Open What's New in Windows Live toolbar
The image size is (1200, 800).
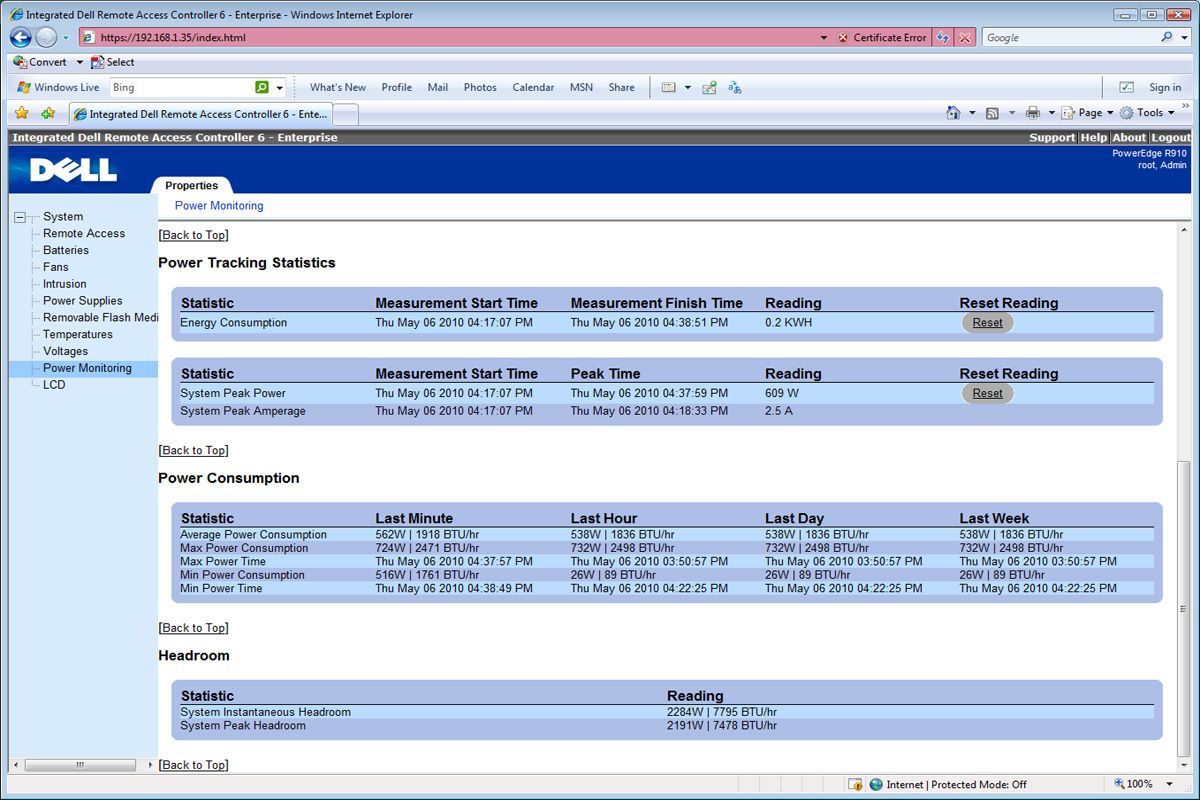pyautogui.click(x=338, y=87)
